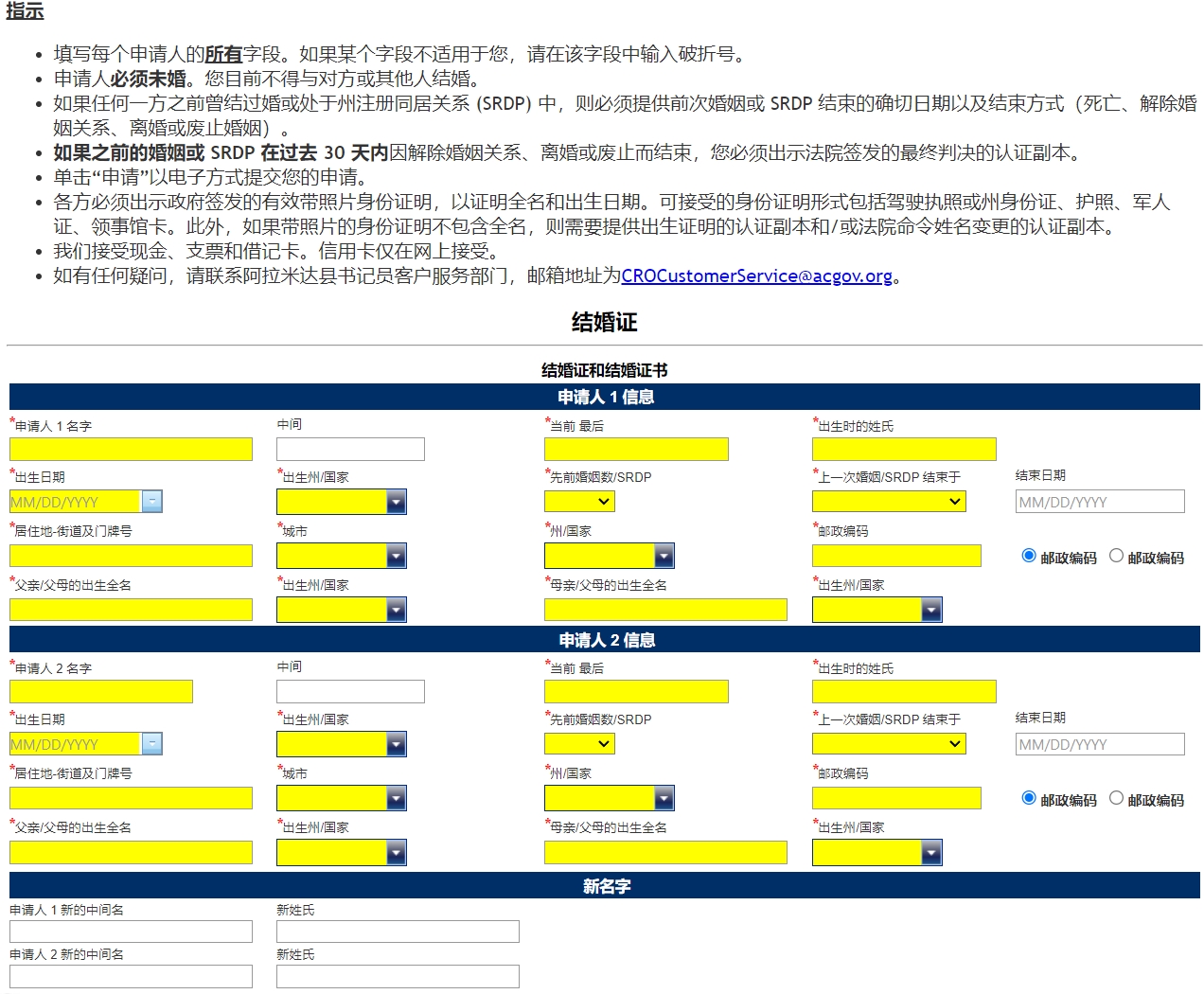Open the CROCustomerService@acgov.org email link

(x=756, y=276)
